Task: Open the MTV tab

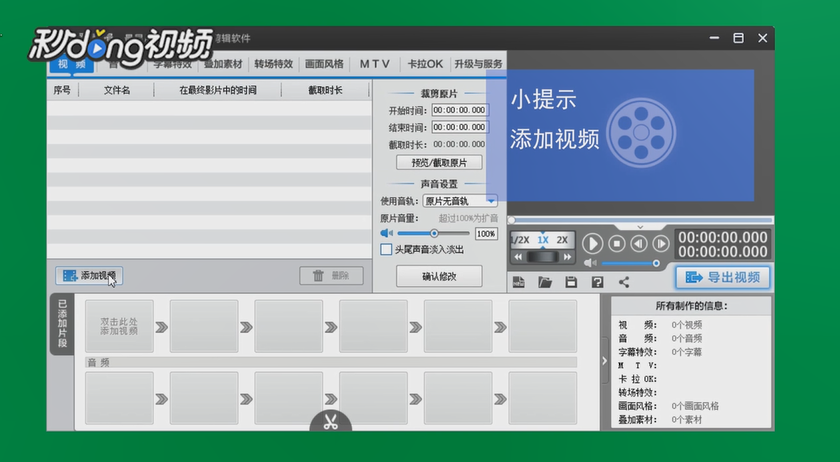Action: click(x=374, y=64)
